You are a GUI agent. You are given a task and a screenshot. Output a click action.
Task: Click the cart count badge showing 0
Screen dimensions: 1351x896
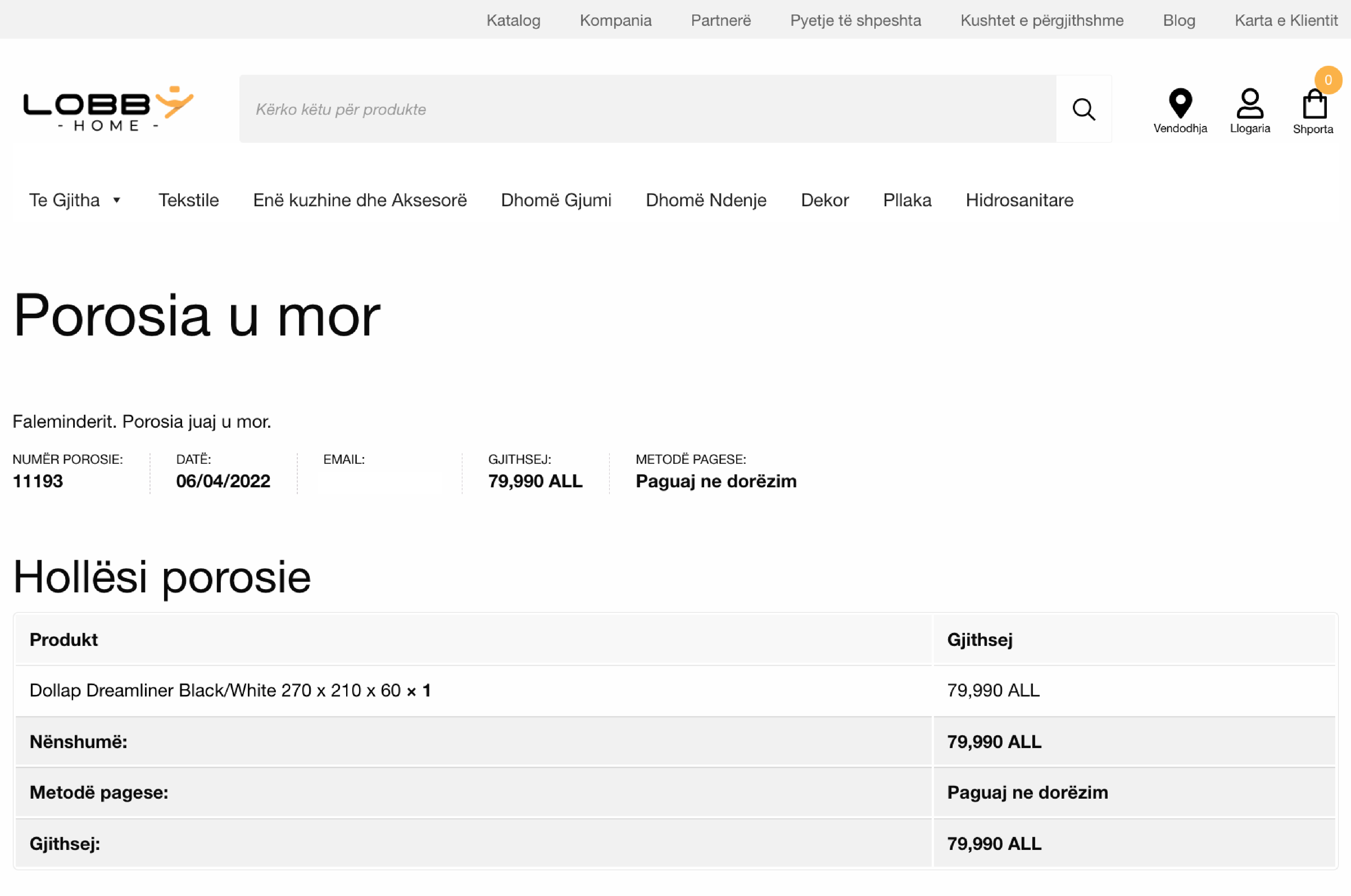(1328, 80)
